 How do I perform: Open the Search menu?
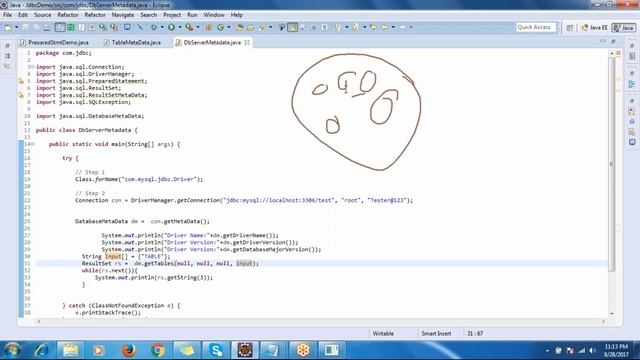(x=149, y=15)
